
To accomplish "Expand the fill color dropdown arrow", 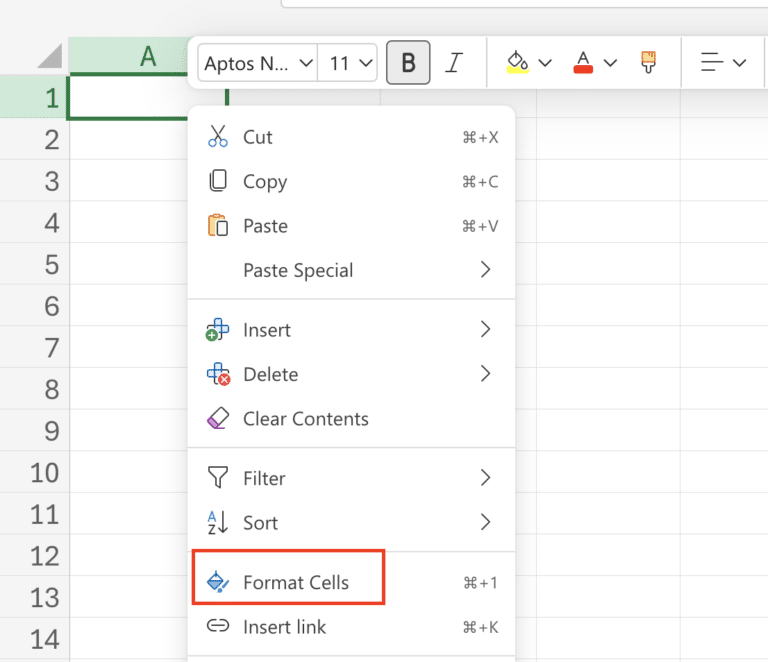I will (545, 63).
